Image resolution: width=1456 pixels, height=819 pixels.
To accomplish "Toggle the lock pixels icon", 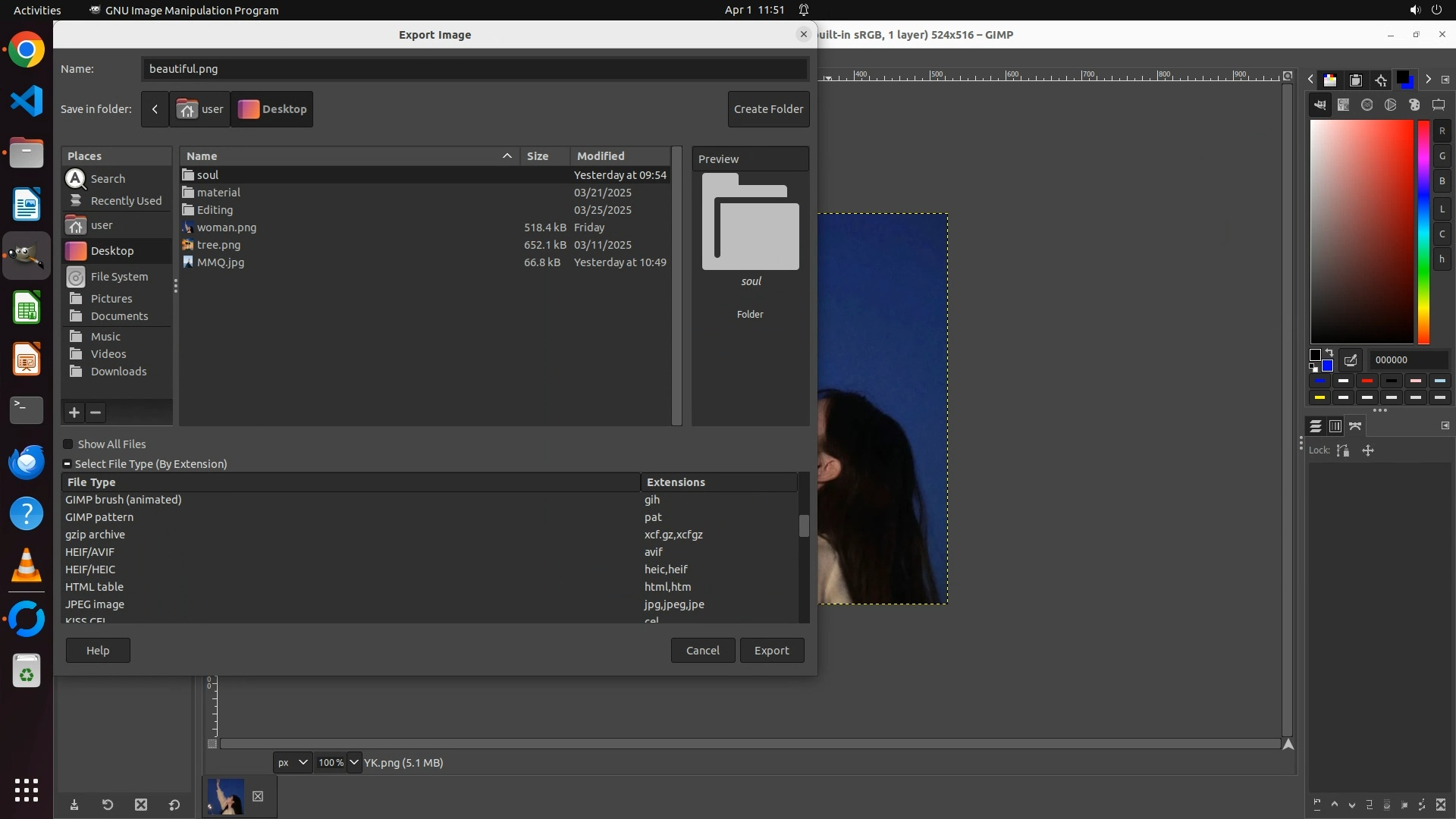I will 1343,450.
